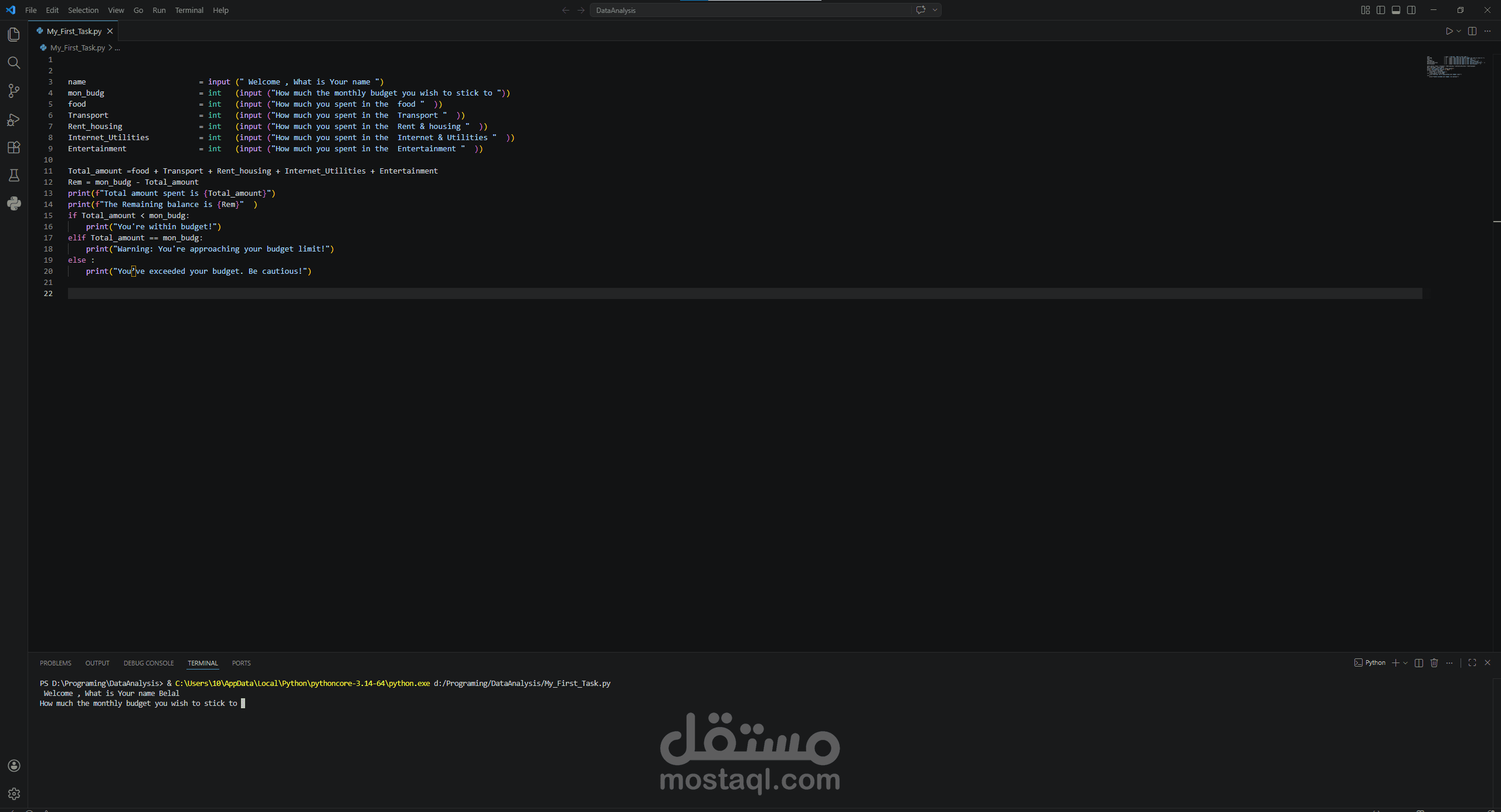
Task: Toggle the secondary side bar layout
Action: 1411,10
